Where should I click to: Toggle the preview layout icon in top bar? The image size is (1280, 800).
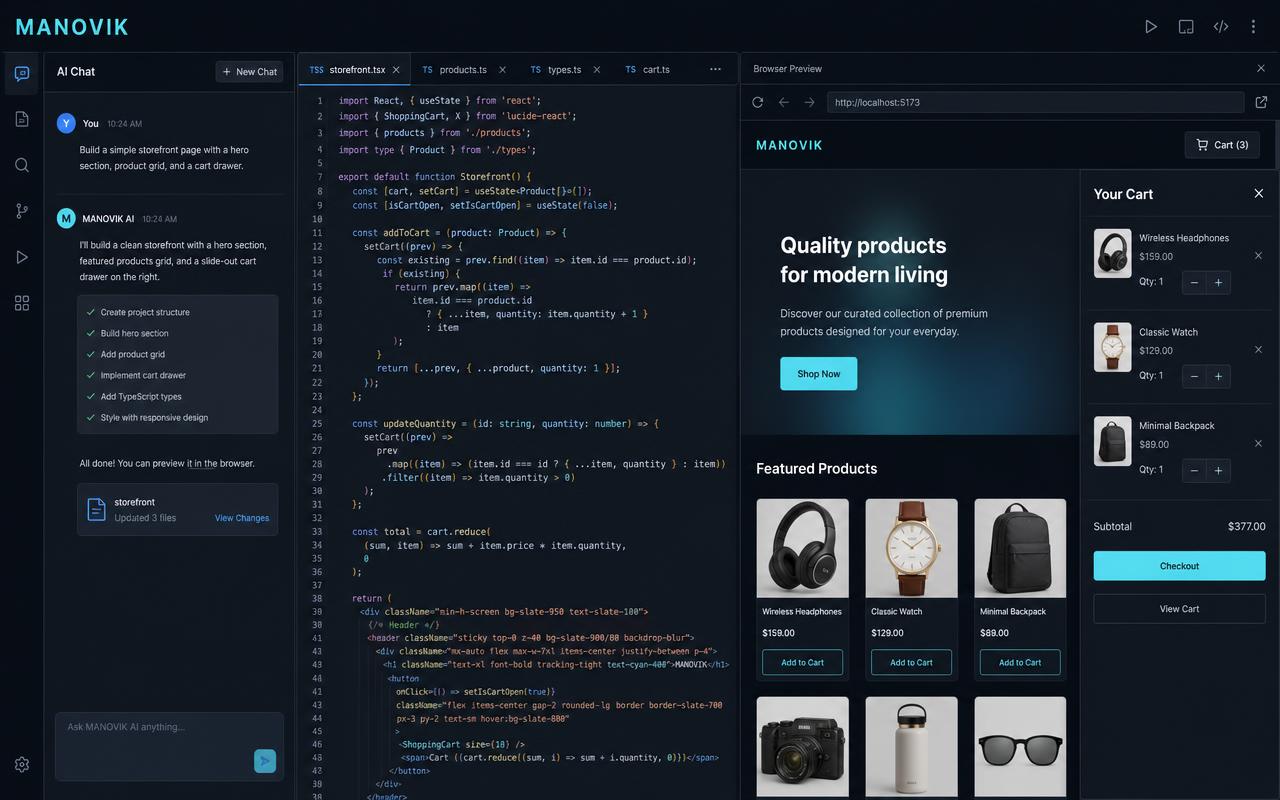1186,27
